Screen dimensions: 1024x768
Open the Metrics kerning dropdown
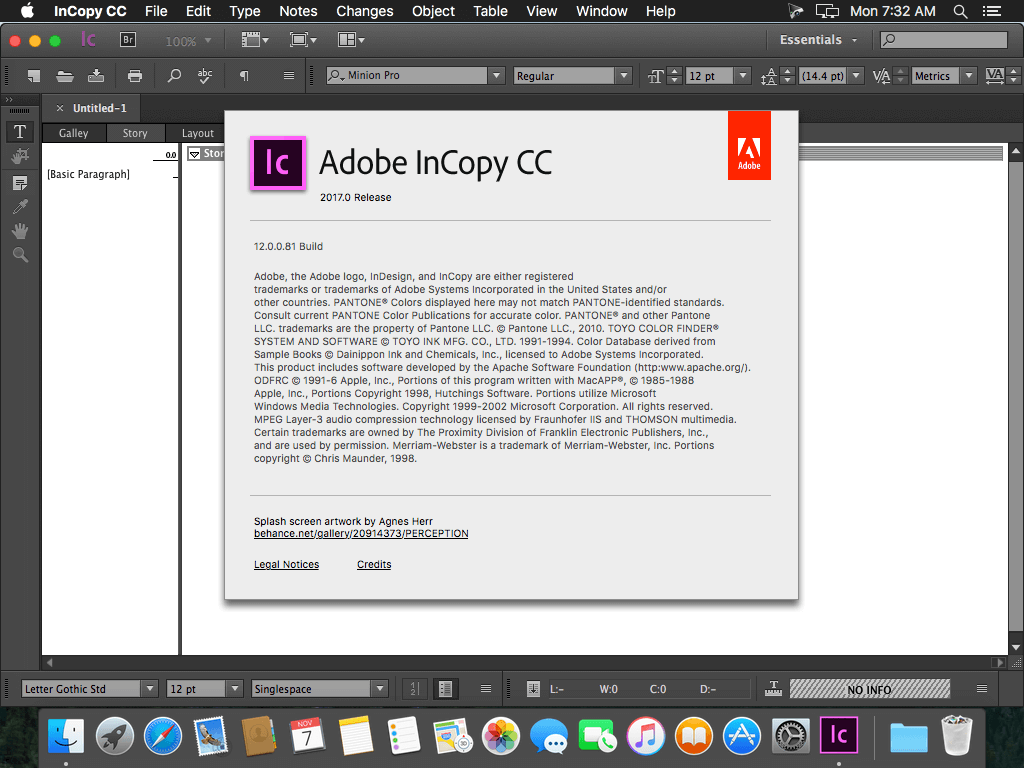point(969,76)
